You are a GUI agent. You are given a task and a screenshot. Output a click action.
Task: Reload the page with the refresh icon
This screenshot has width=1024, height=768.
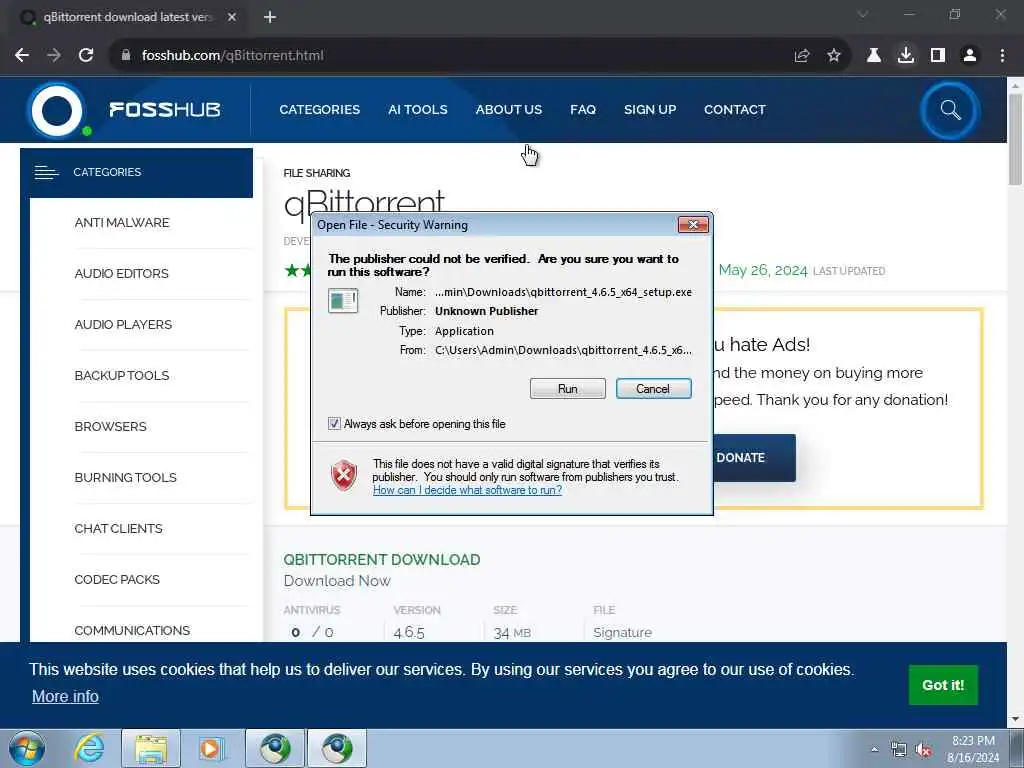click(x=86, y=56)
